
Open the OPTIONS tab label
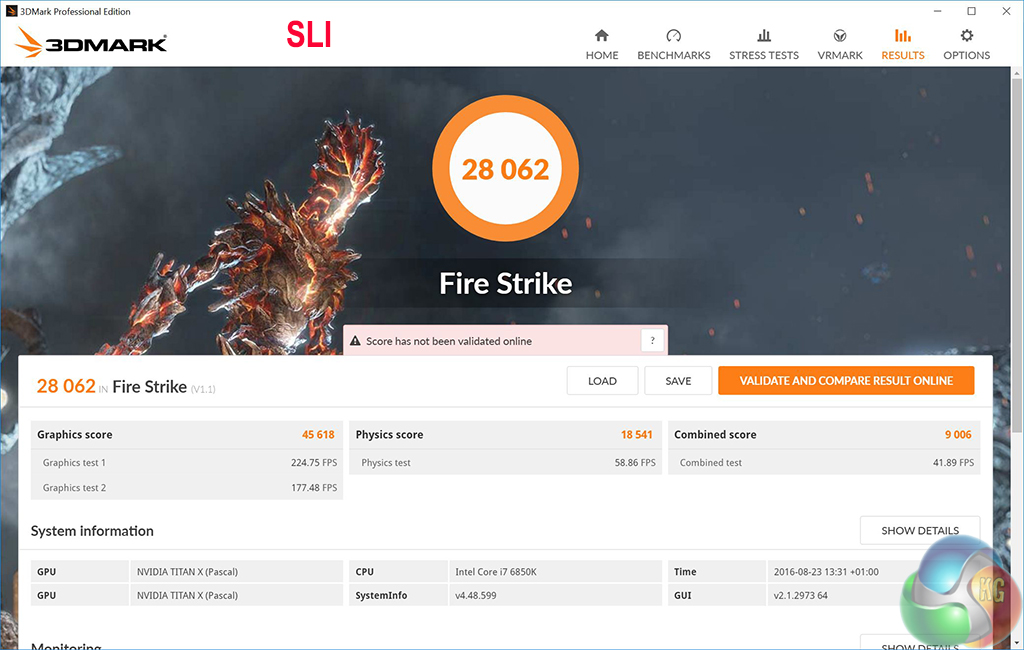point(967,56)
